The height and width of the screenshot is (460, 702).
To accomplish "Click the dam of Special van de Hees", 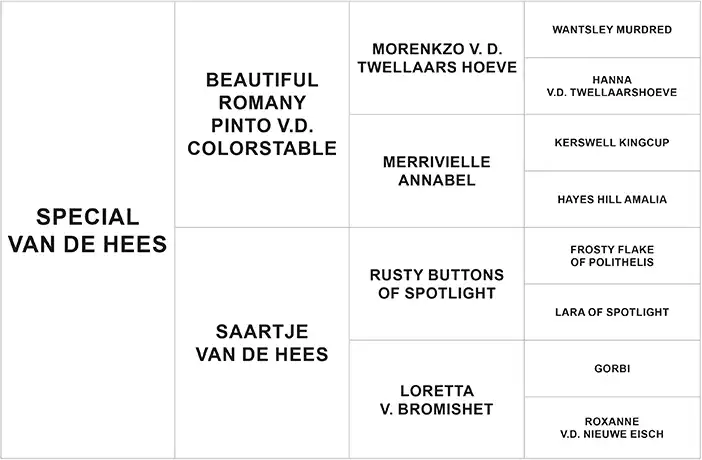I will pos(262,342).
